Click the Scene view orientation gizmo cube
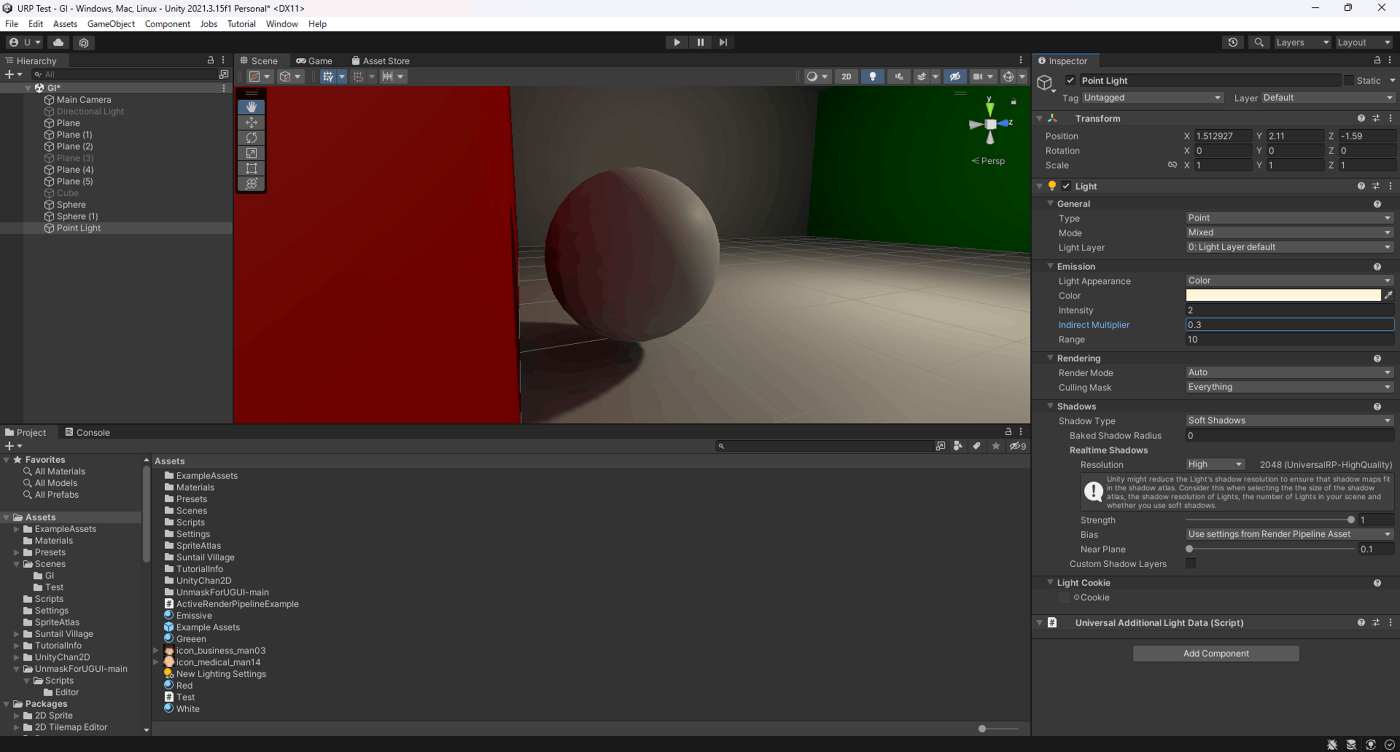This screenshot has height=752, width=1400. click(990, 124)
